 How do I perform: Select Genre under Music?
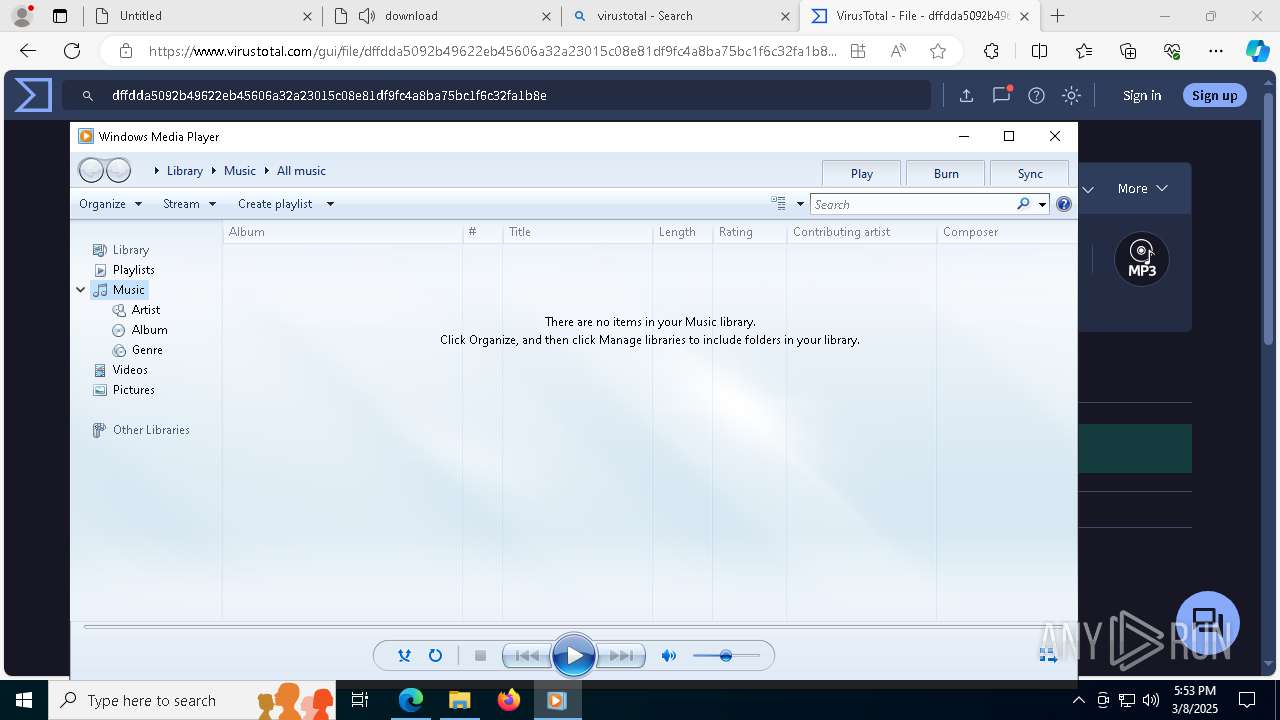click(x=147, y=350)
